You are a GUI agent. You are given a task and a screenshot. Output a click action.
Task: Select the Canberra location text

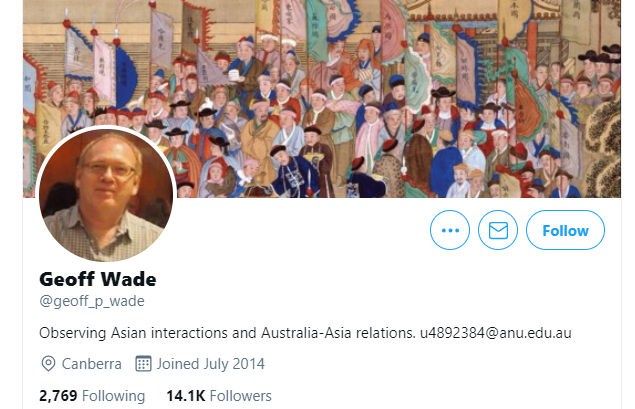coord(92,364)
